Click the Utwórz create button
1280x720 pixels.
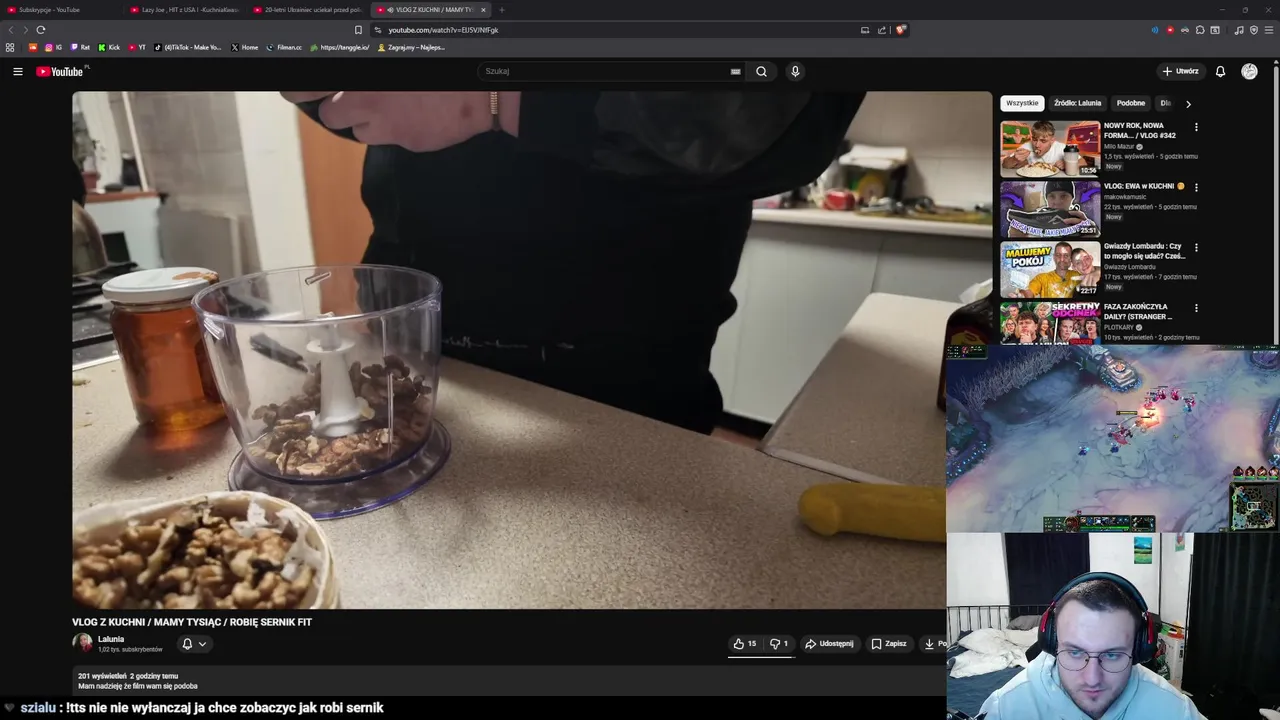[x=1181, y=71]
